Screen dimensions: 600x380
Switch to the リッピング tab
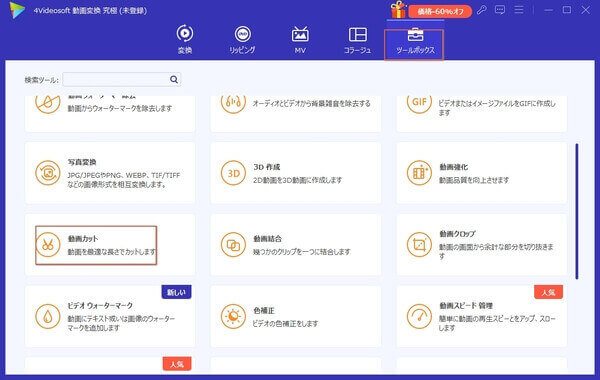click(x=242, y=39)
